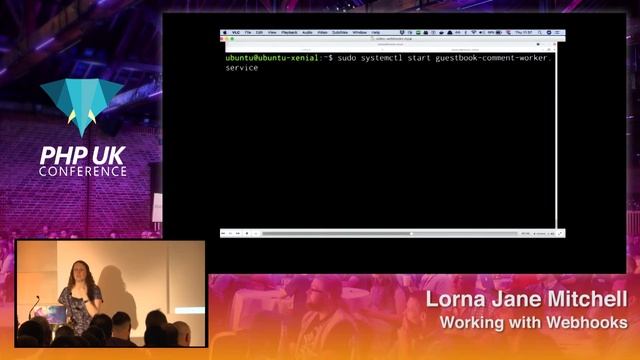
Task: Toggle the VLC playlist button
Action: pyautogui.click(x=256, y=233)
